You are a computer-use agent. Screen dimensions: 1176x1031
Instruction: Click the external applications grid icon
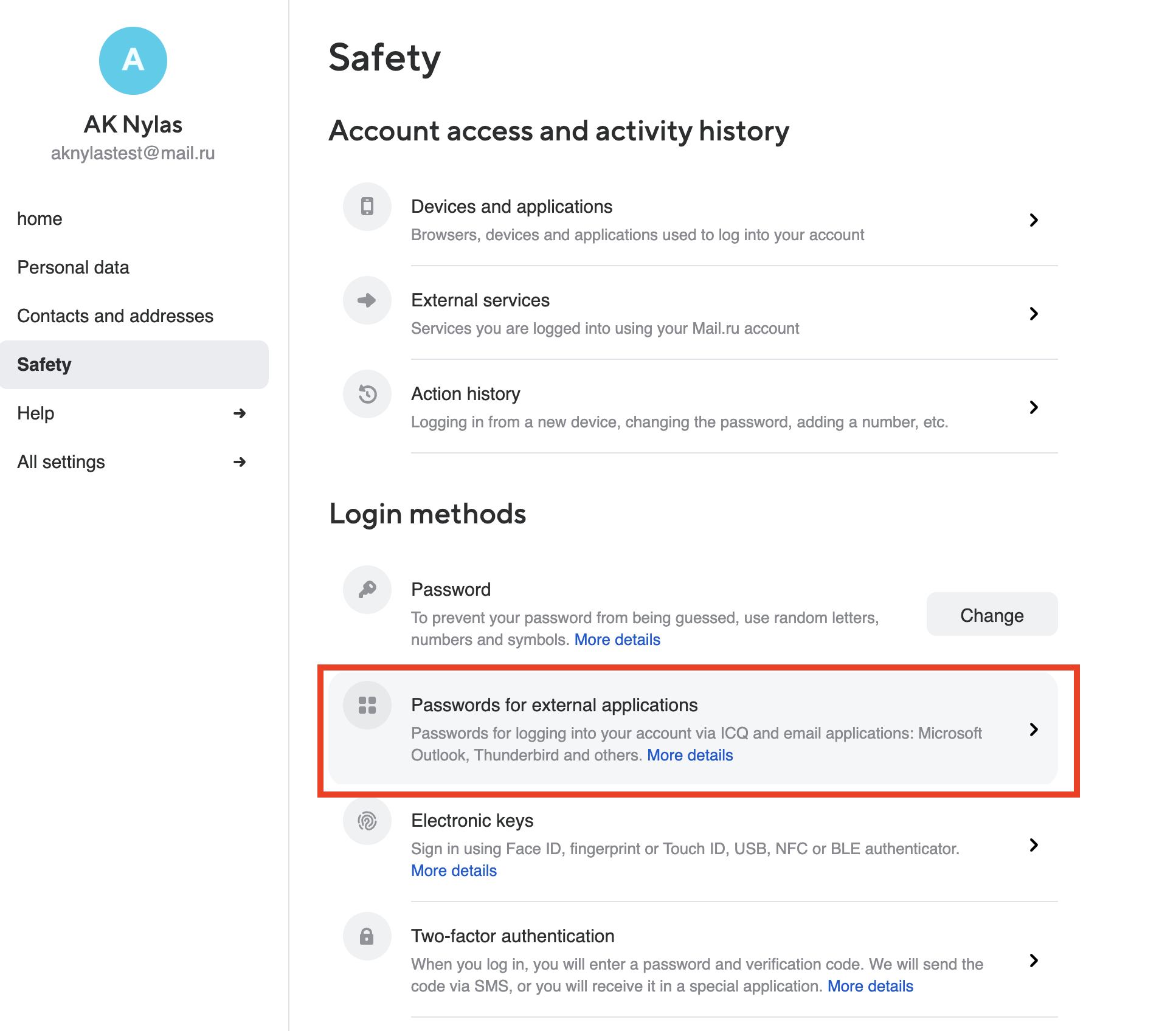pos(367,705)
